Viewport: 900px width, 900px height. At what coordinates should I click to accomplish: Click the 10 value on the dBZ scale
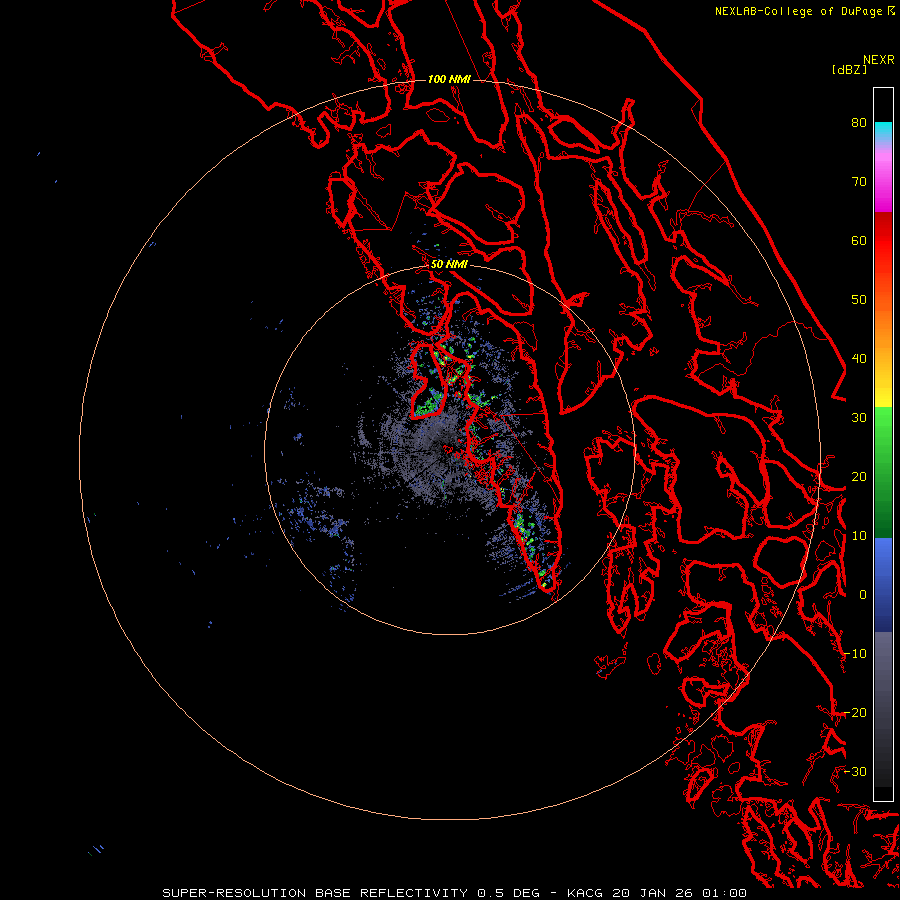coord(859,536)
